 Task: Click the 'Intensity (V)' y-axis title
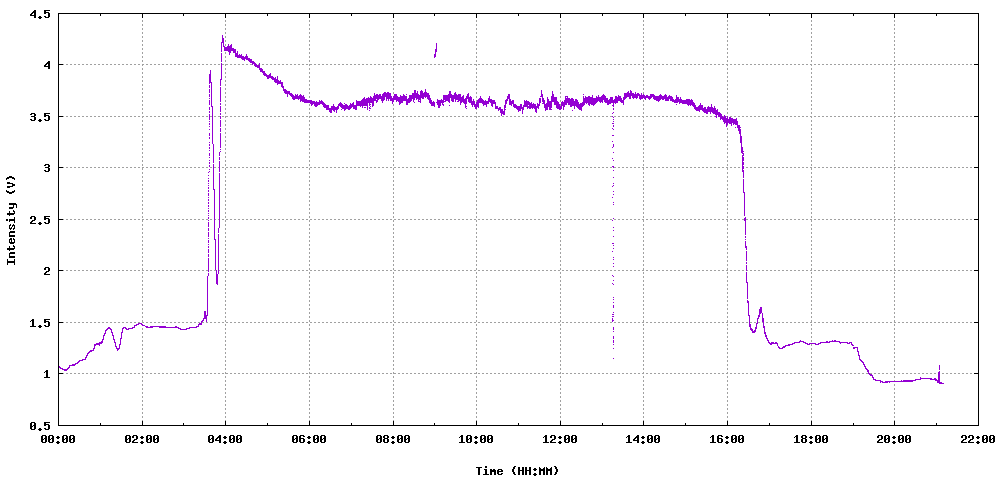10,219
